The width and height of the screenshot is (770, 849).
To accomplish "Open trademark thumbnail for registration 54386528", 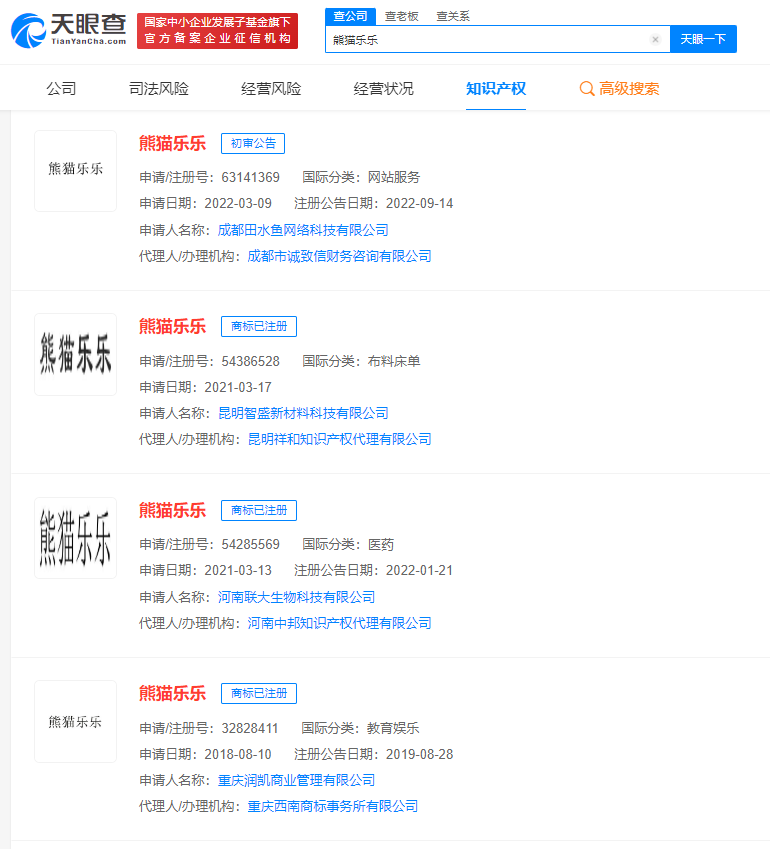I will pos(75,354).
